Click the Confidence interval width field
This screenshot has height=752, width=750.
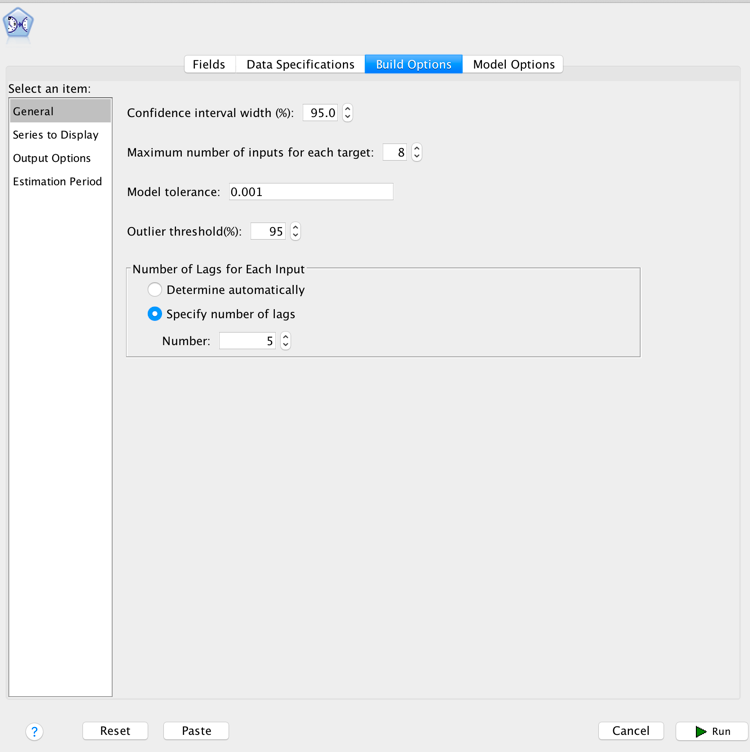(320, 113)
